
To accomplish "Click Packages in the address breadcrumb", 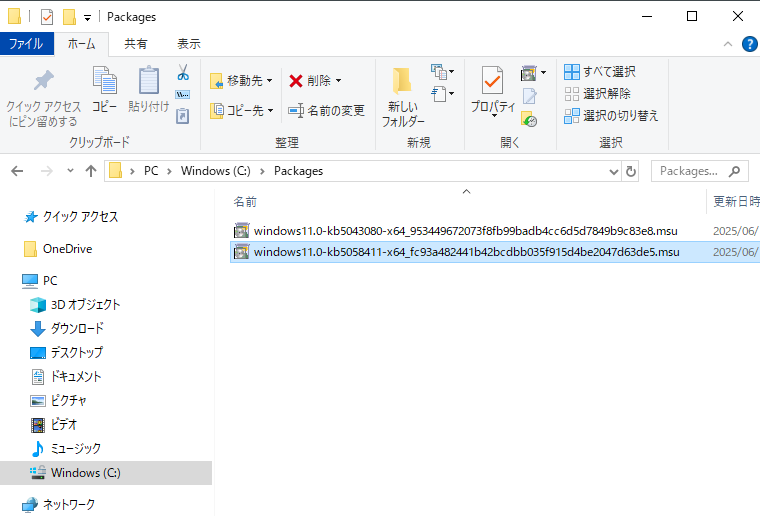I will tap(298, 171).
